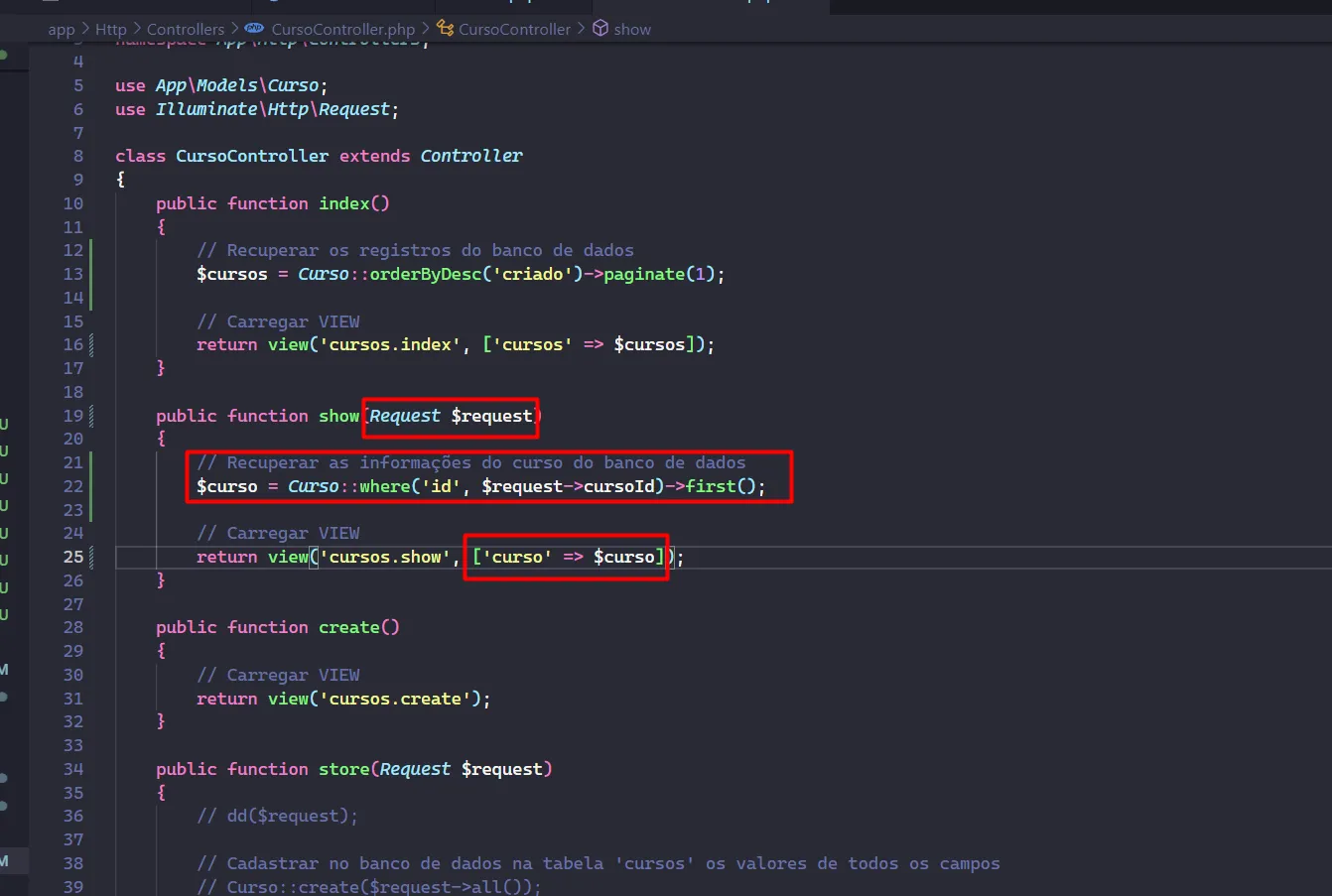Click the striped git change marker at line 16
The image size is (1332, 896).
tap(91, 344)
